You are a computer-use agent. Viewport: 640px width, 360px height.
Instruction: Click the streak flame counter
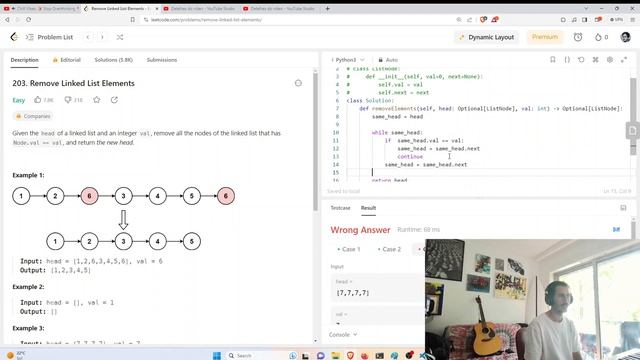pyautogui.click(x=601, y=37)
